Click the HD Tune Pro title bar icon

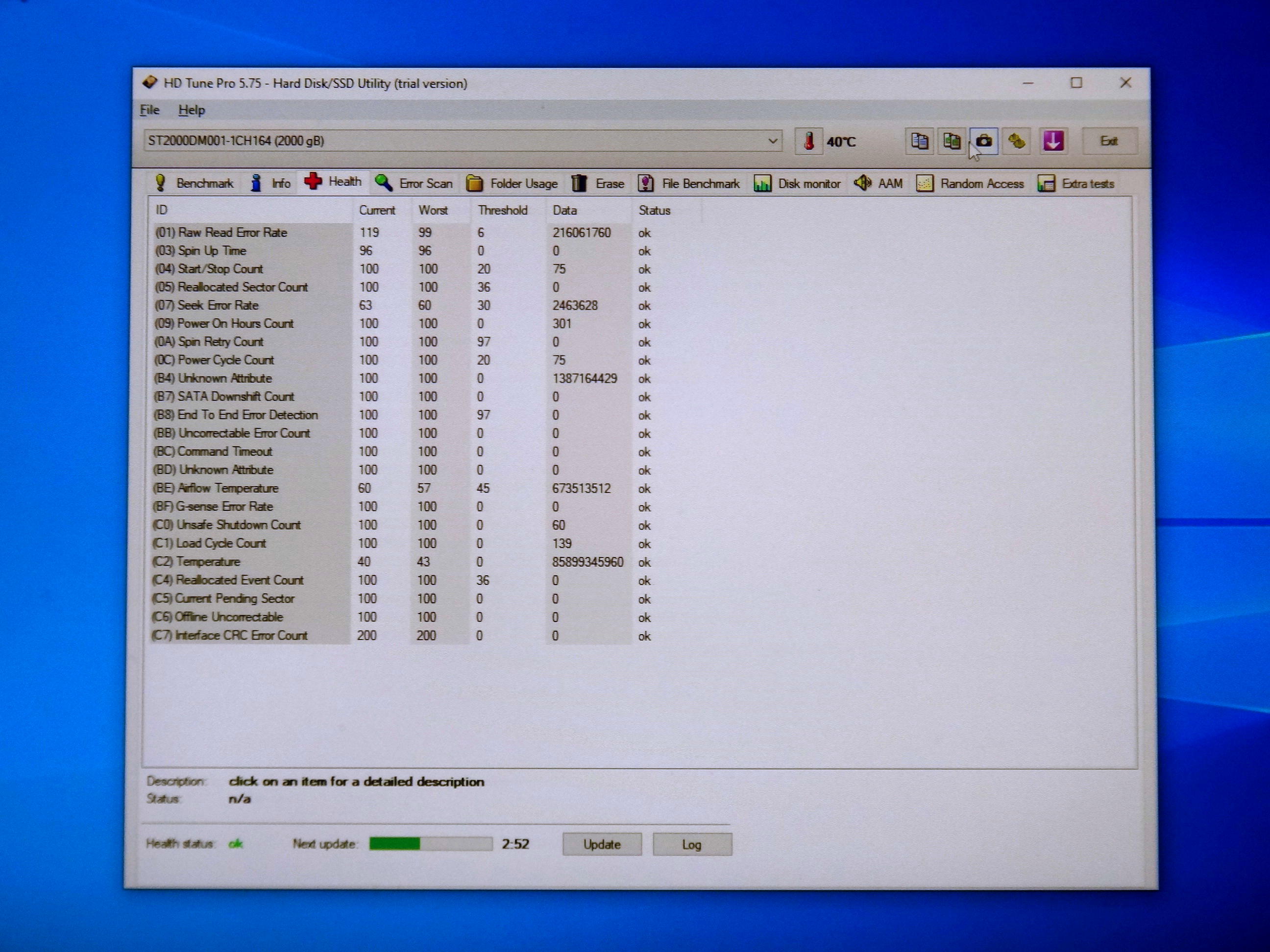[x=150, y=83]
